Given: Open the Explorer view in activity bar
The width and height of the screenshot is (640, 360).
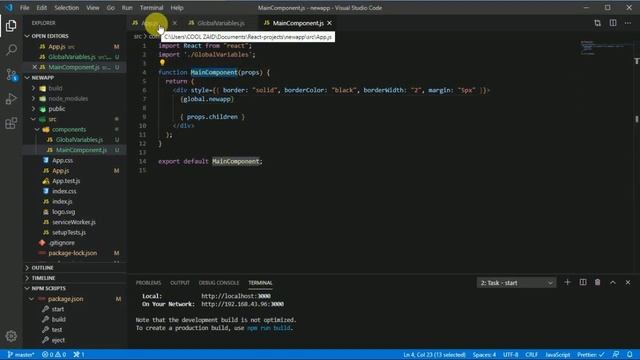Looking at the screenshot, I should (11, 26).
